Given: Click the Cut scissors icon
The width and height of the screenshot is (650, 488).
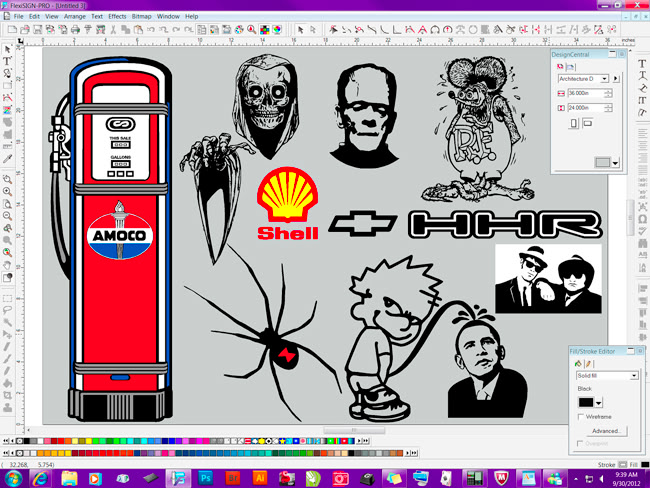Looking at the screenshot, I should pyautogui.click(x=113, y=29).
